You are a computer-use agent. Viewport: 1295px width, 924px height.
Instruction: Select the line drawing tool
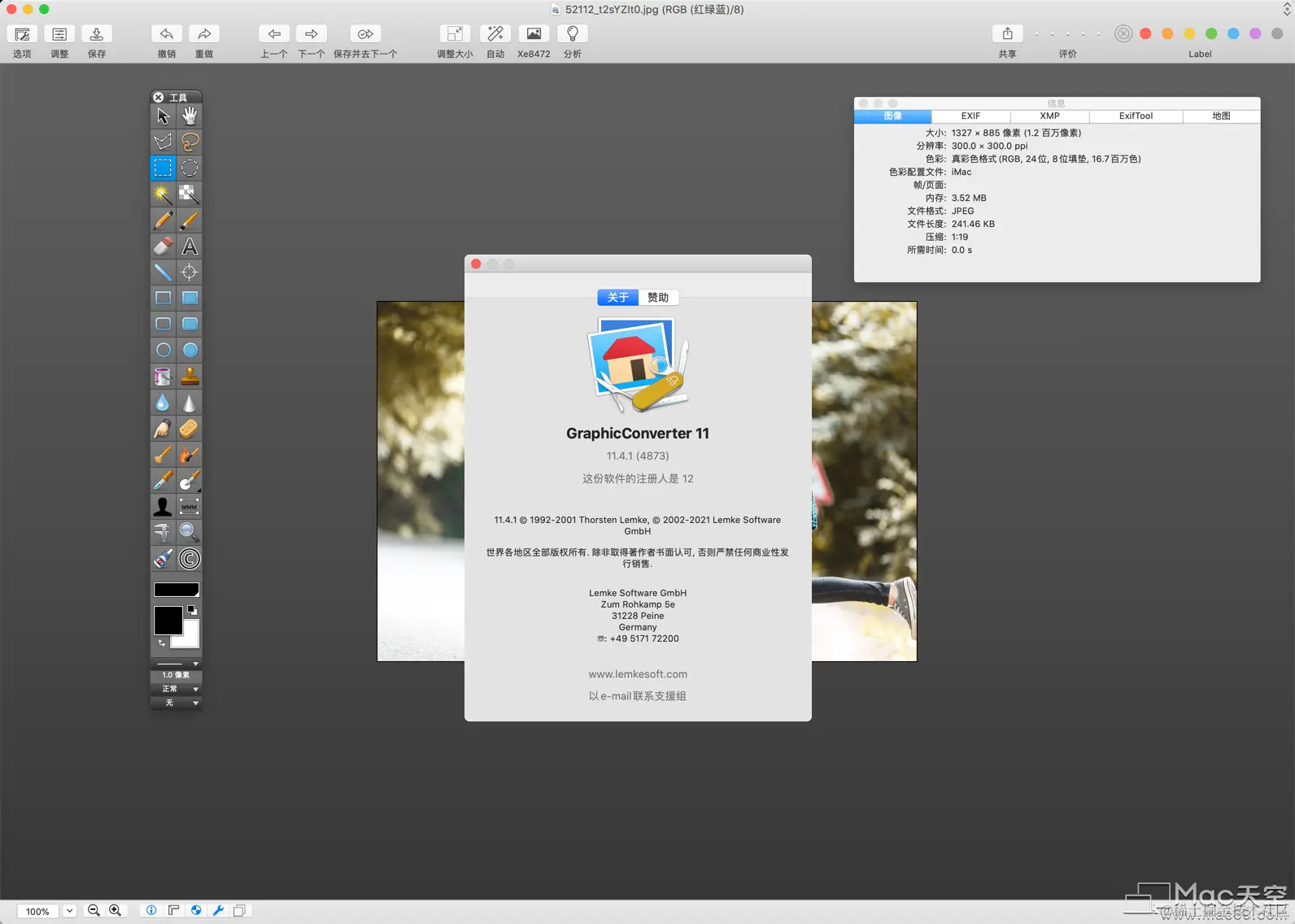(163, 272)
